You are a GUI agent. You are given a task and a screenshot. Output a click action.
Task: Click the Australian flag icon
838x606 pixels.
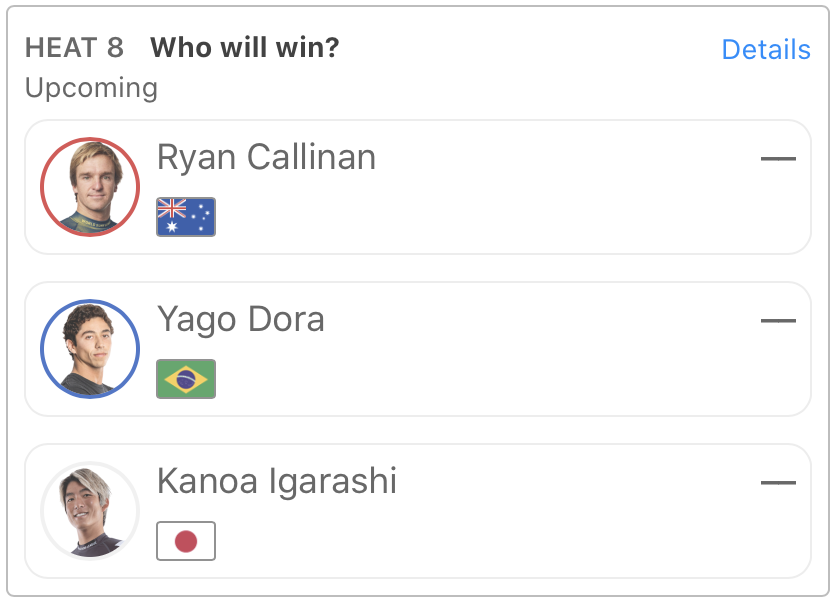tap(186, 217)
